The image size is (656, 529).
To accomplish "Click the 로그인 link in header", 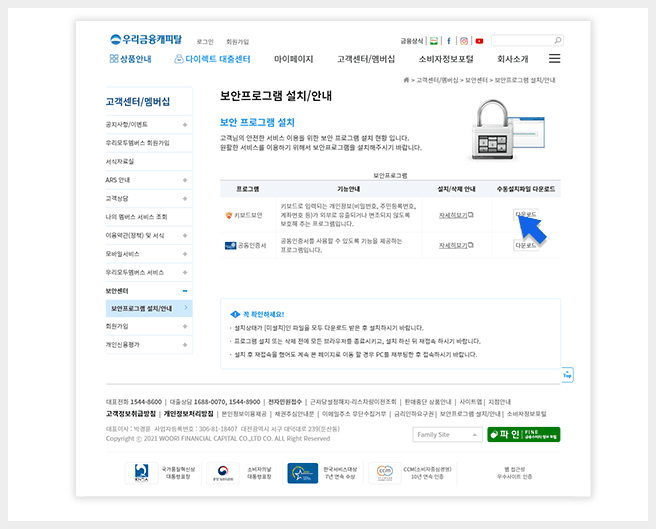I will pos(205,41).
